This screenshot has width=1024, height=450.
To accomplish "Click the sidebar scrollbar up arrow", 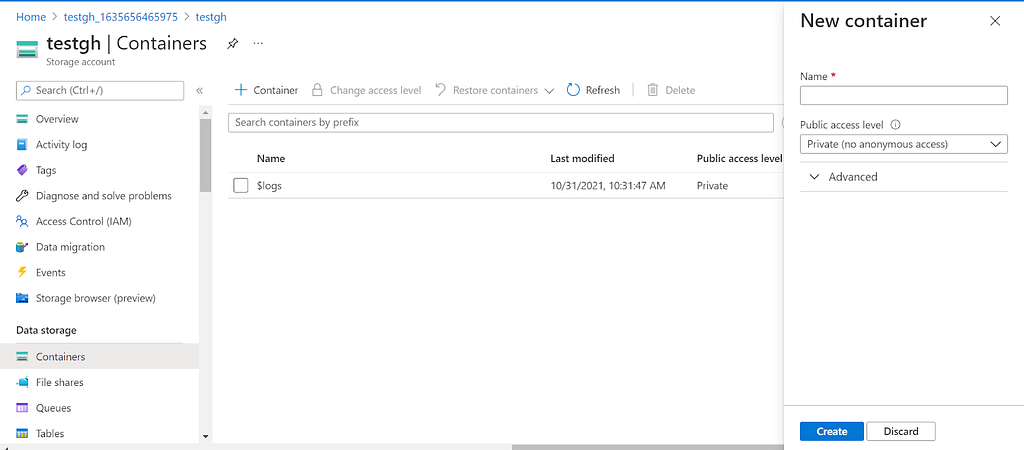I will pos(206,113).
